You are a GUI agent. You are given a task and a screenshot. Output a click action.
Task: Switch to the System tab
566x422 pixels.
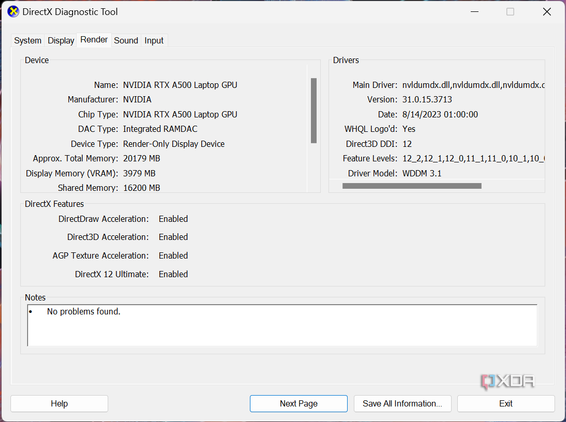[27, 40]
